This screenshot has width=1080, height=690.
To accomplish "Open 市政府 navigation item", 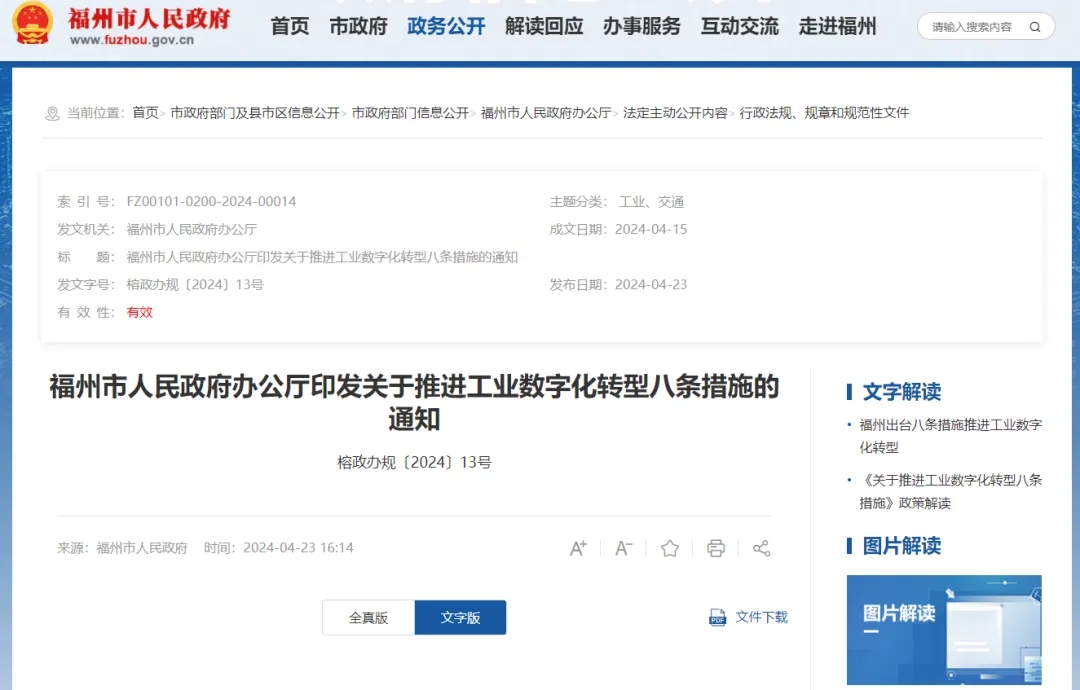I will point(358,26).
